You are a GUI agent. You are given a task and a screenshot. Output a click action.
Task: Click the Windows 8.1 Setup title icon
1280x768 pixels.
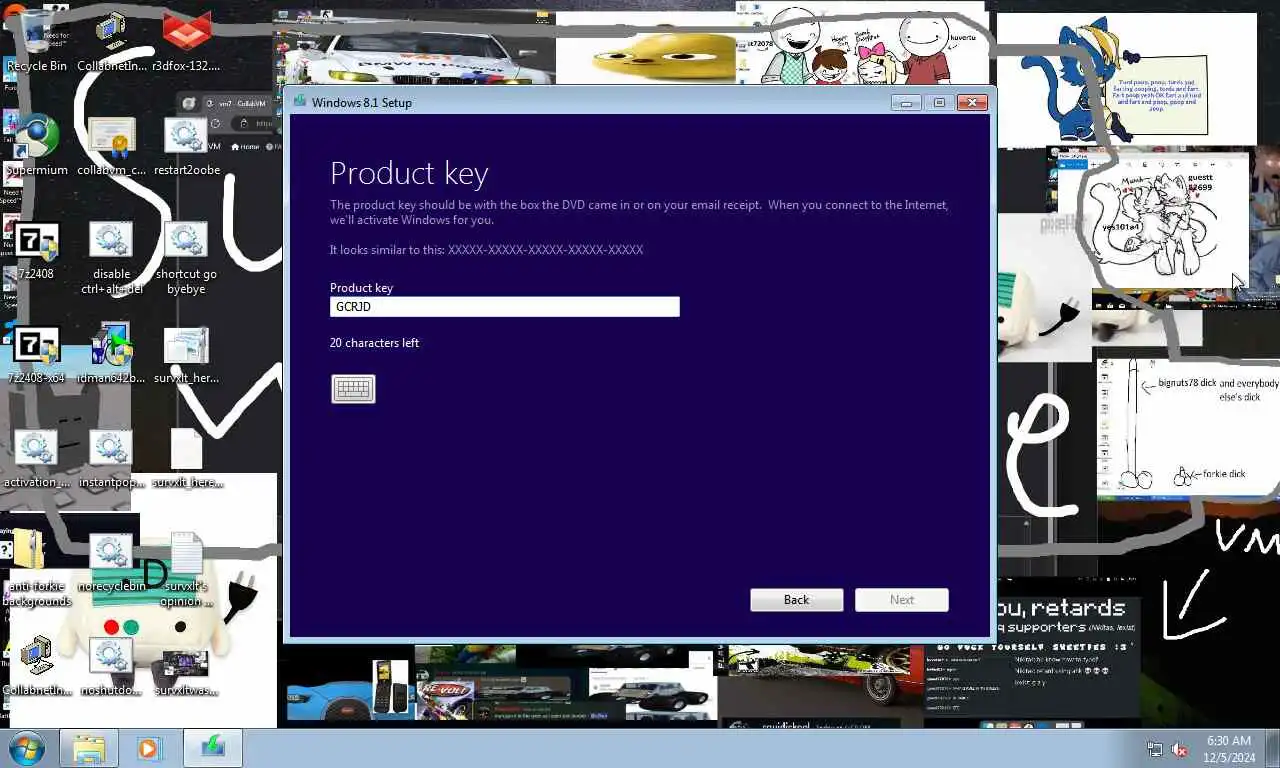click(299, 102)
